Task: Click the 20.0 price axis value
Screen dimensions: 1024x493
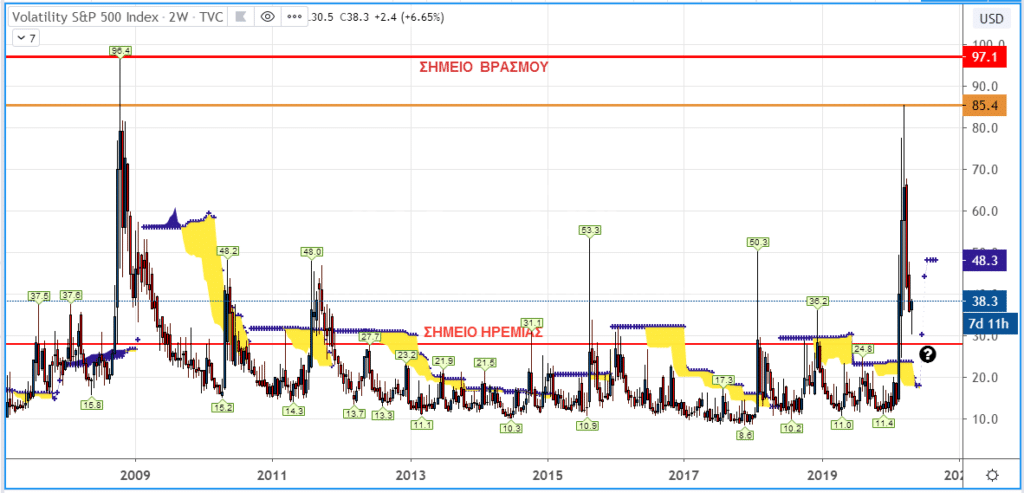Action: click(x=984, y=377)
